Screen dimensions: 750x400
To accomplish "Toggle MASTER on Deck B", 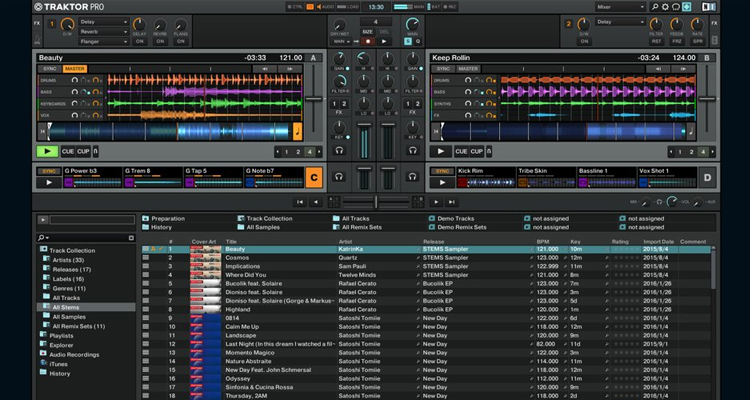I will (468, 69).
